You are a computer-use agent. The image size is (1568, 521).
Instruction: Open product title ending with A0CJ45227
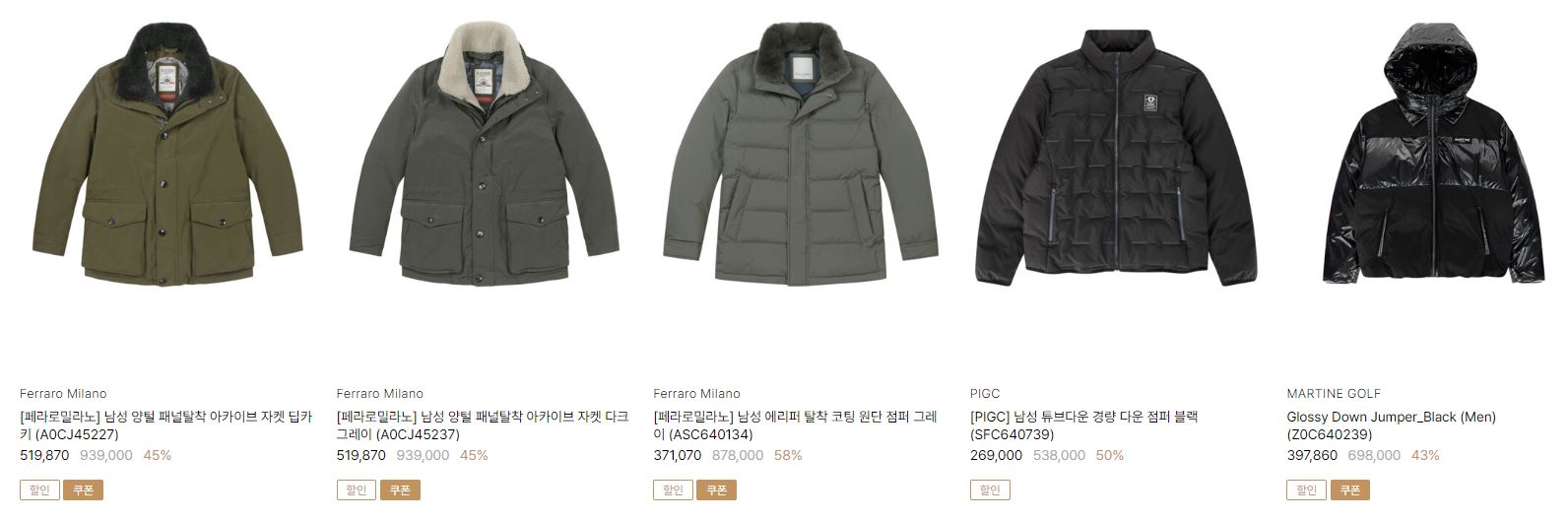(166, 425)
